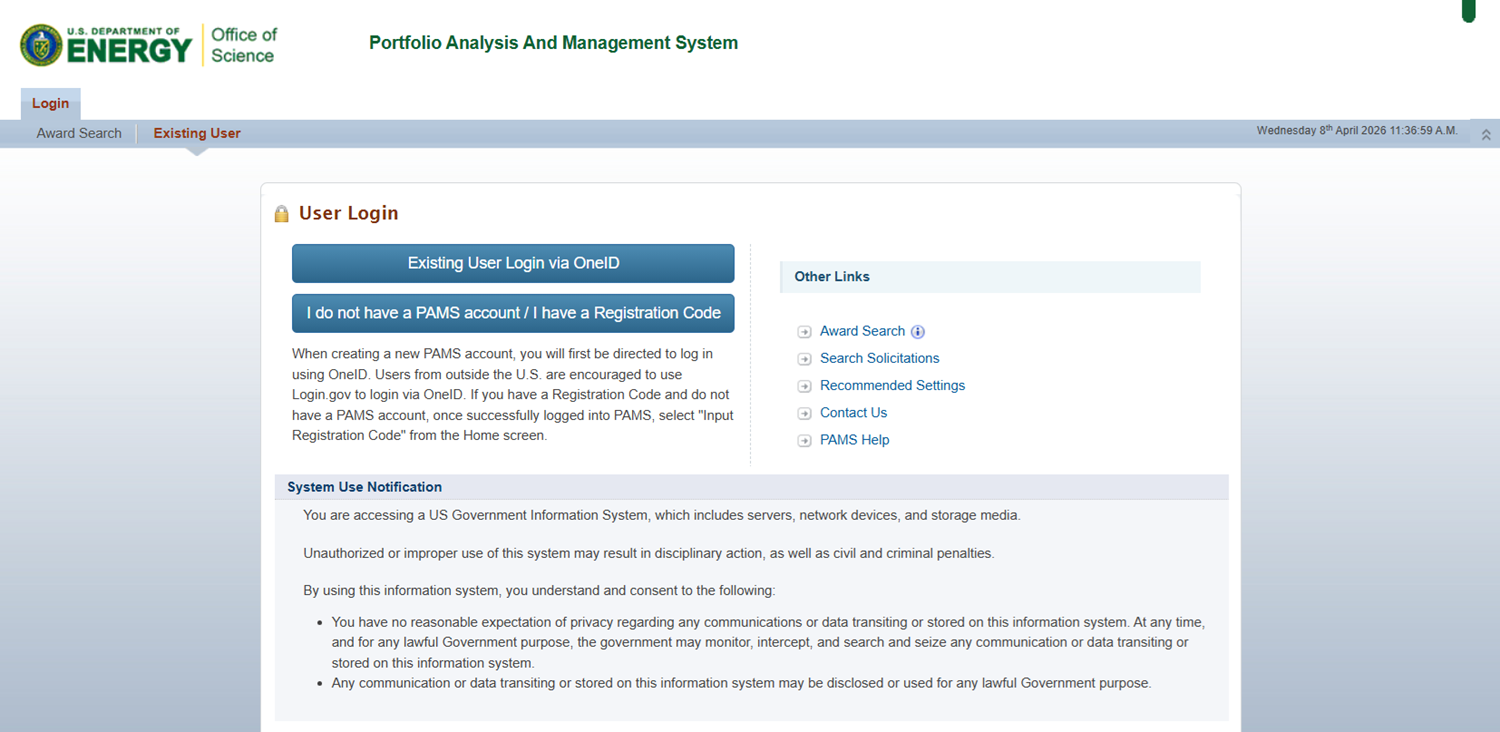The image size is (1500, 732).
Task: Click the arrow bullet icon beside Award Search
Action: [804, 332]
